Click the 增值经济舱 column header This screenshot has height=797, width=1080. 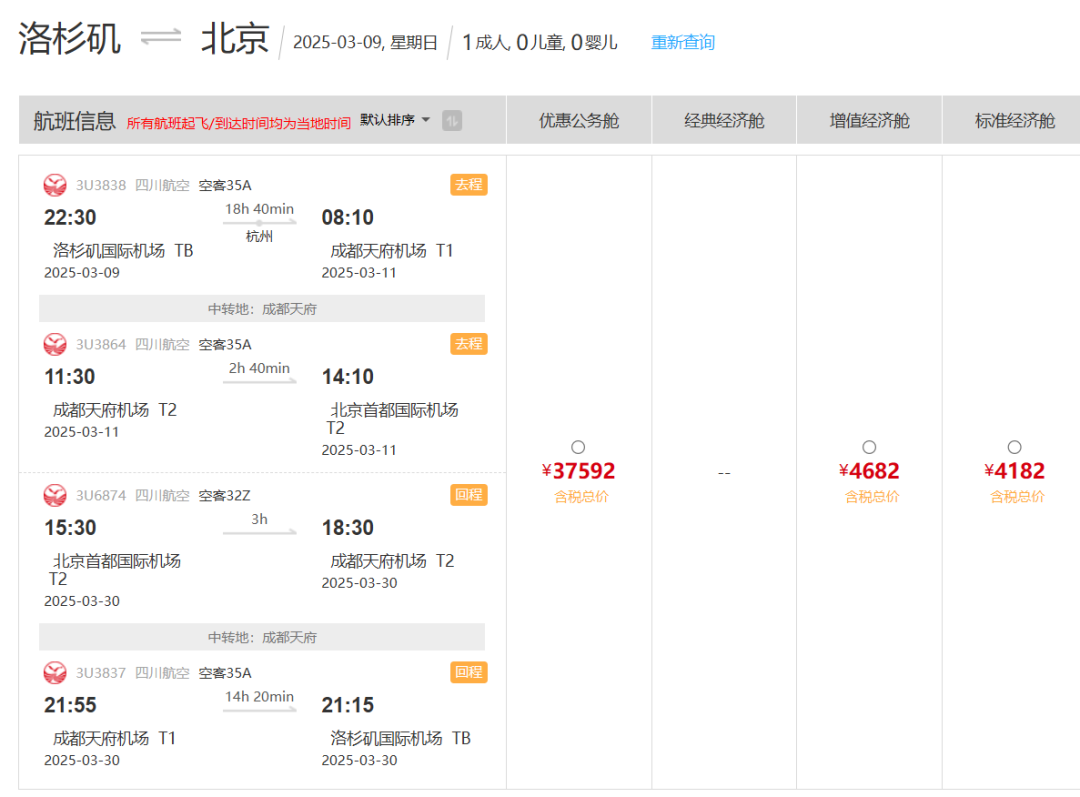coord(869,121)
